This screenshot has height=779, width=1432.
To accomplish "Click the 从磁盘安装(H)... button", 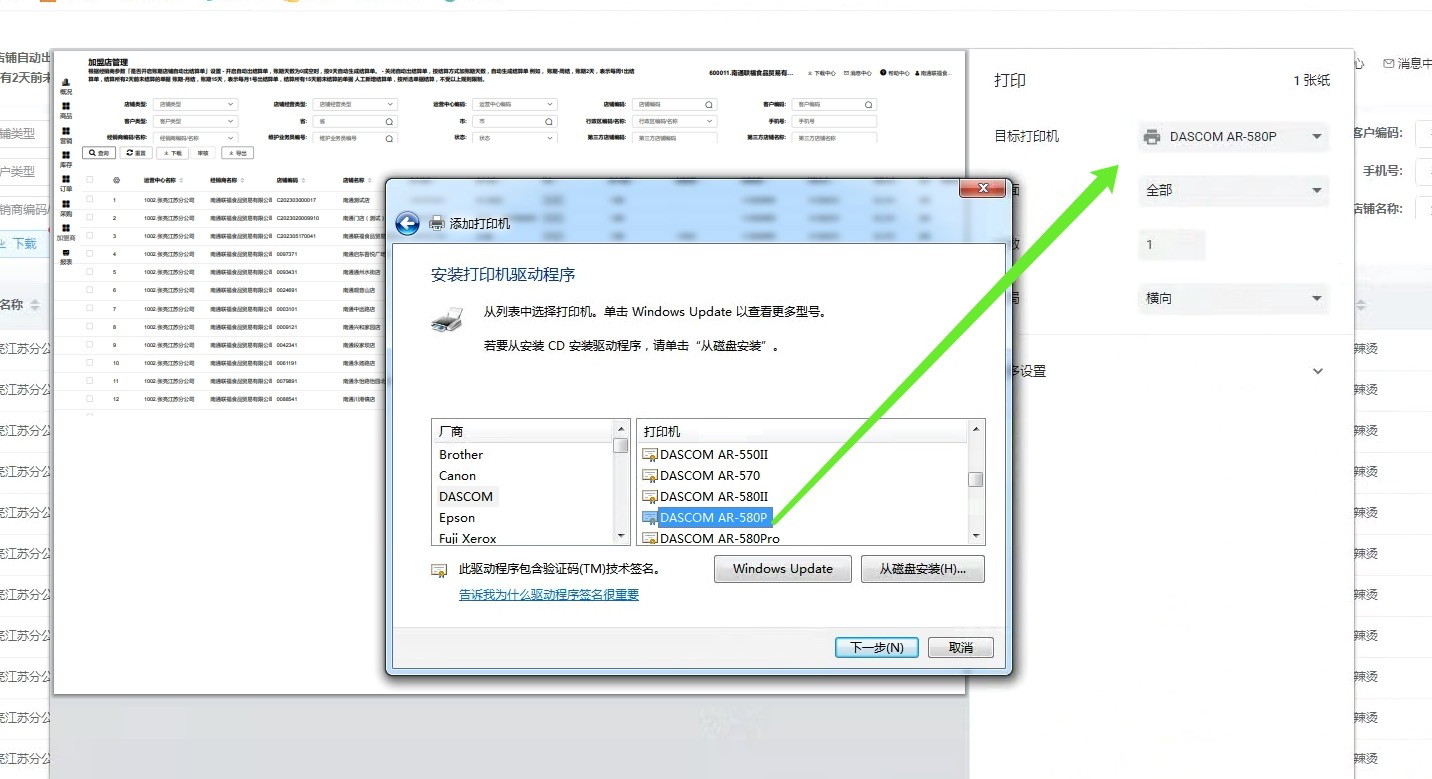I will 923,569.
